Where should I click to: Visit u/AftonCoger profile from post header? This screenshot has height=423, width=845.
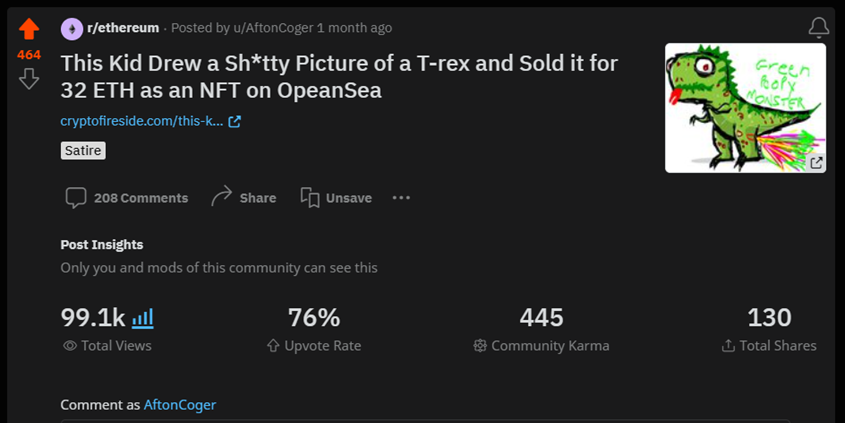coord(273,28)
